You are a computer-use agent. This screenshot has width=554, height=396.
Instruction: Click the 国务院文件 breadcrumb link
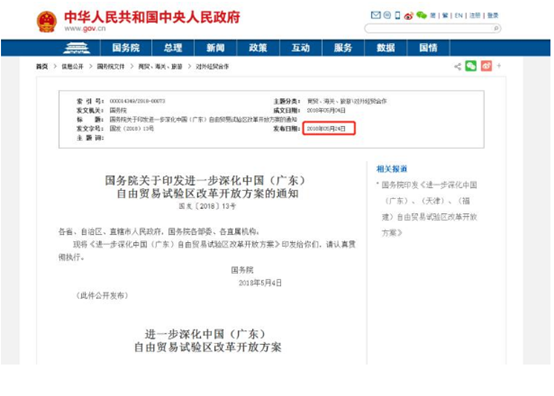[111, 66]
